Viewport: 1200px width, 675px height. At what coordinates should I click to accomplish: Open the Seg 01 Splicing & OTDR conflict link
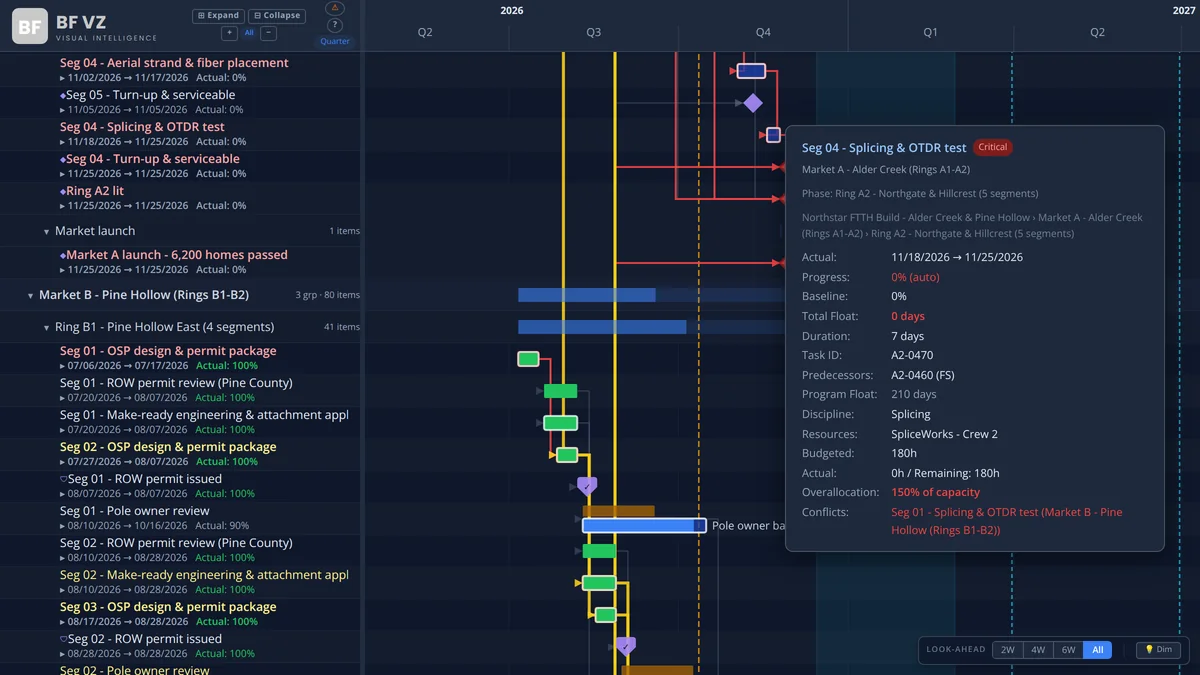click(1006, 521)
